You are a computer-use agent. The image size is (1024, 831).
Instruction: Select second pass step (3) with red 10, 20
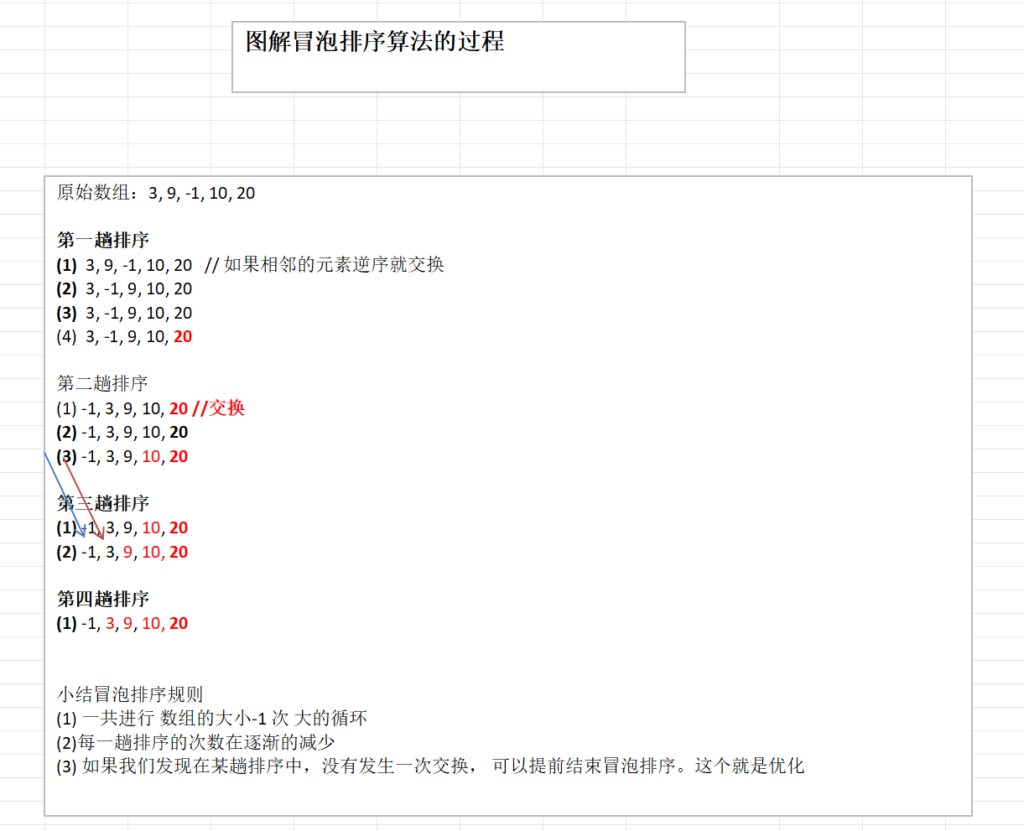(x=122, y=457)
